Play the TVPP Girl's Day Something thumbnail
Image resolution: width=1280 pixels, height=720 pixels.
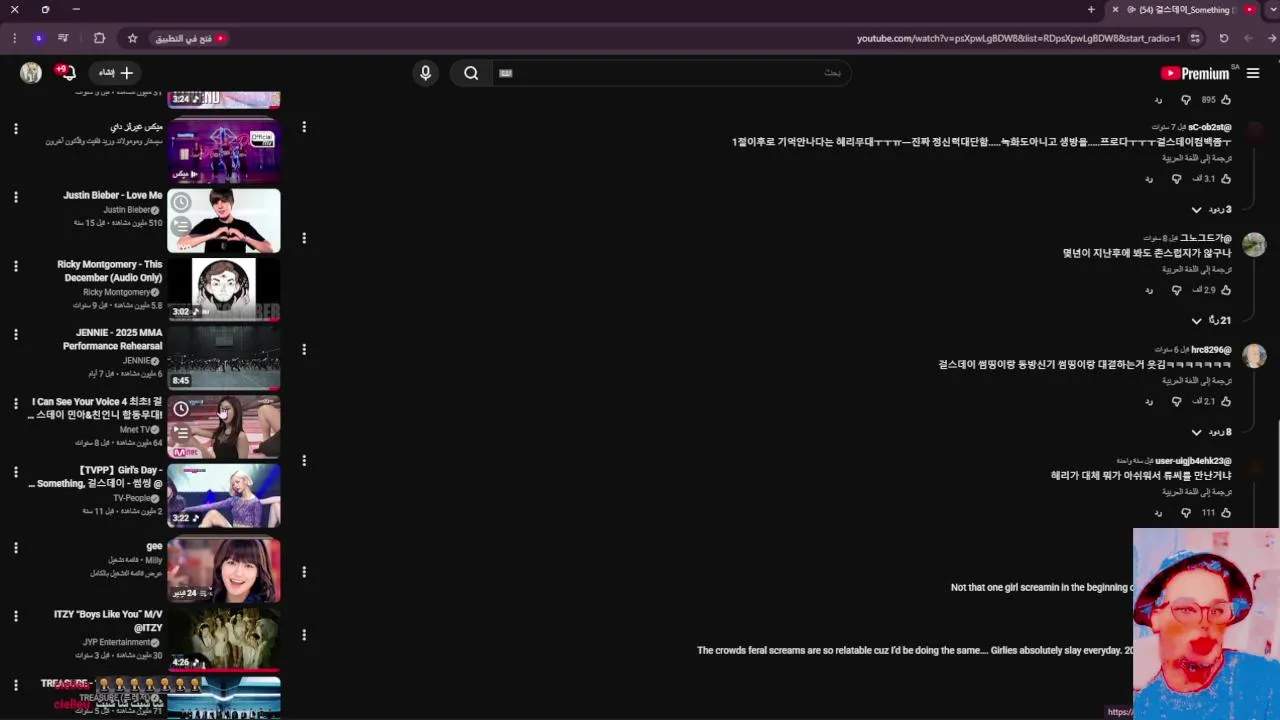[224, 495]
